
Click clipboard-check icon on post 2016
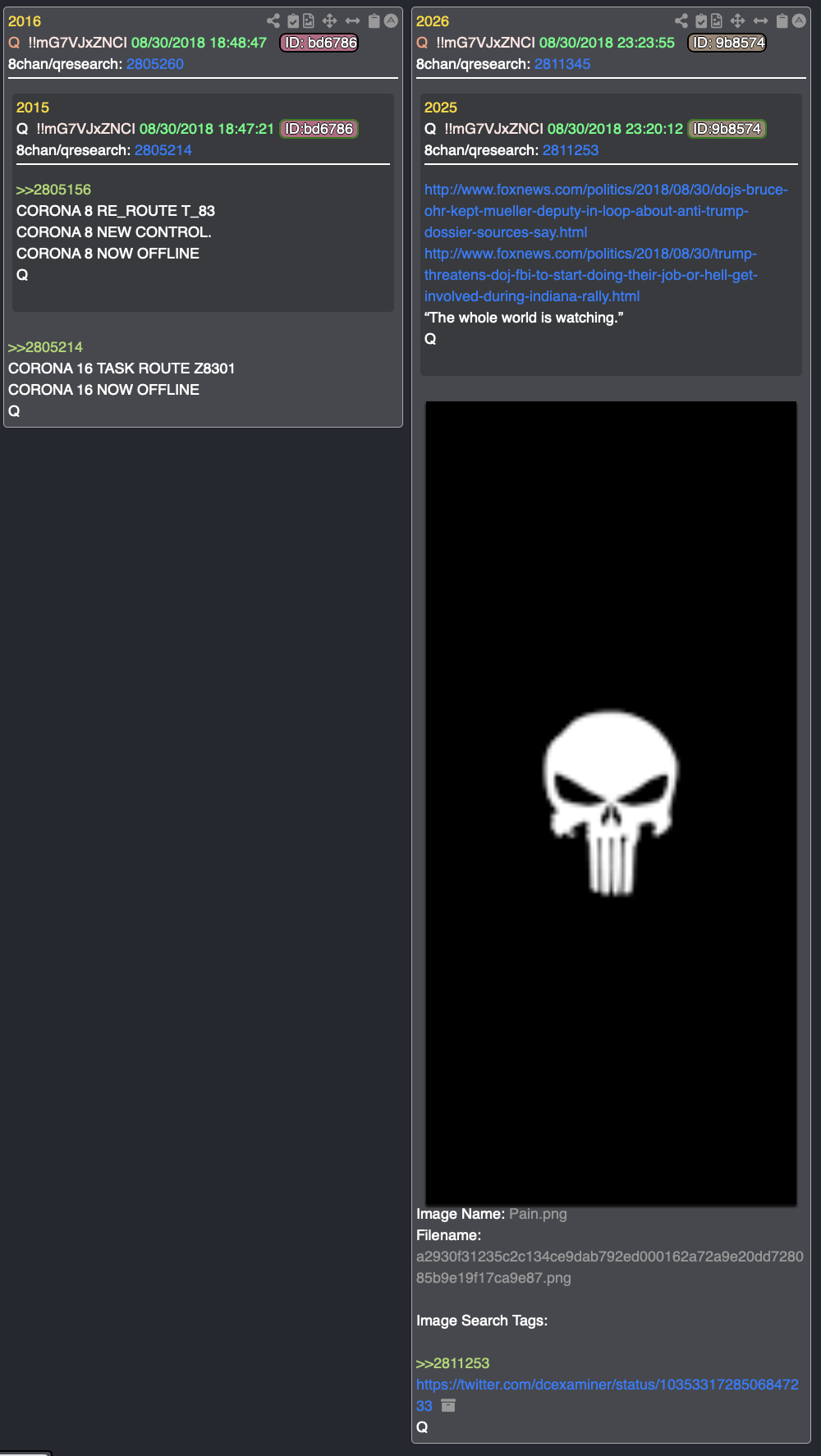pos(293,21)
